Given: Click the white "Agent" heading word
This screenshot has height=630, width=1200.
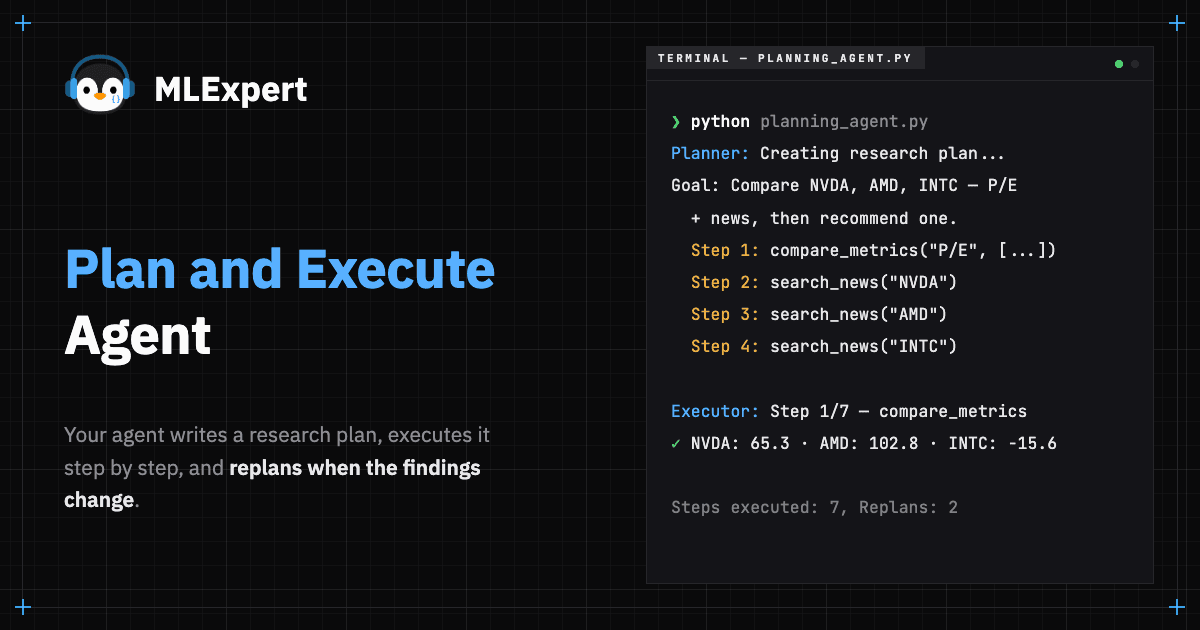Looking at the screenshot, I should click(x=138, y=337).
